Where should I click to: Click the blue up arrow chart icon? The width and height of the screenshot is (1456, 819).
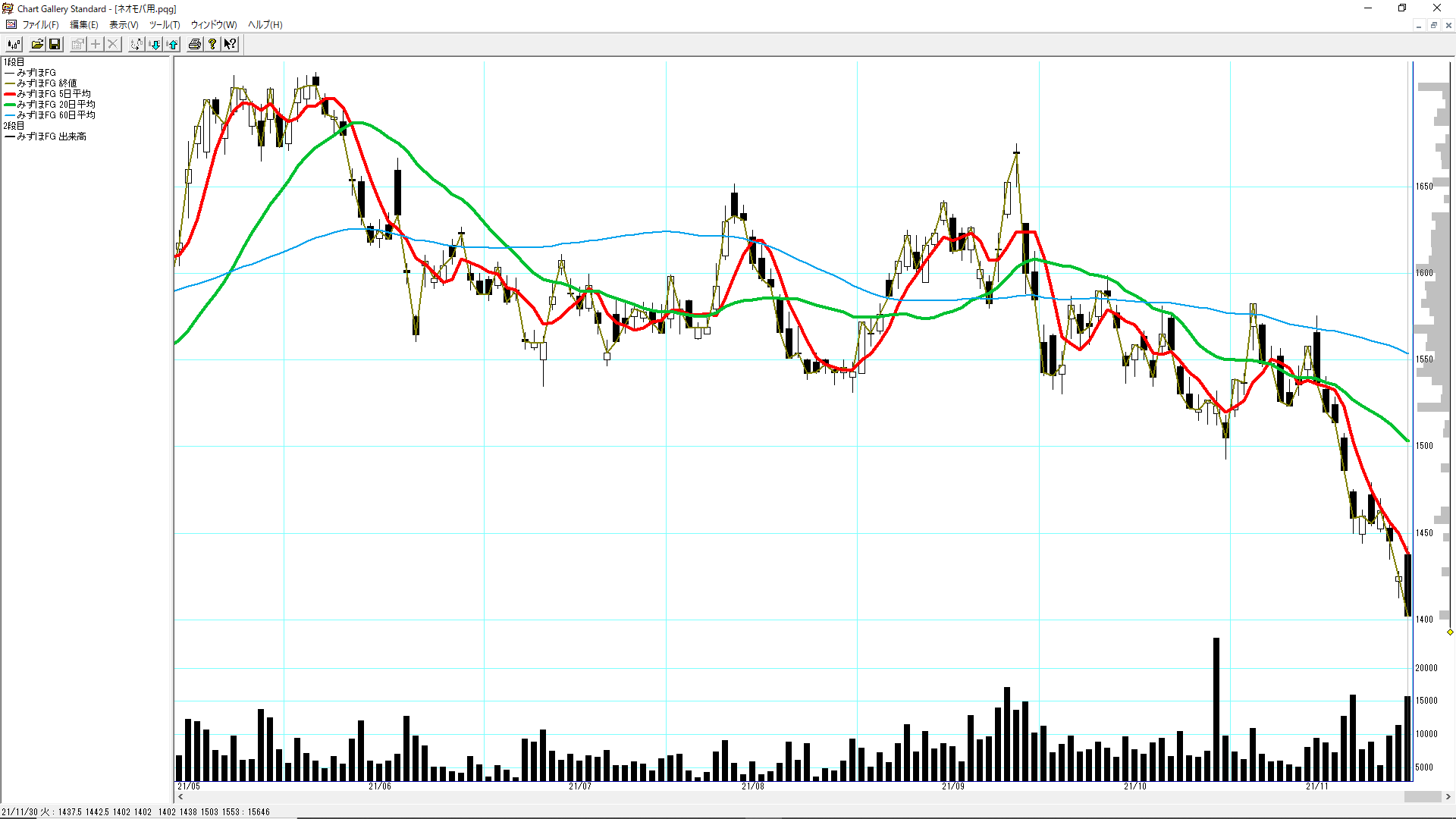pos(173,44)
